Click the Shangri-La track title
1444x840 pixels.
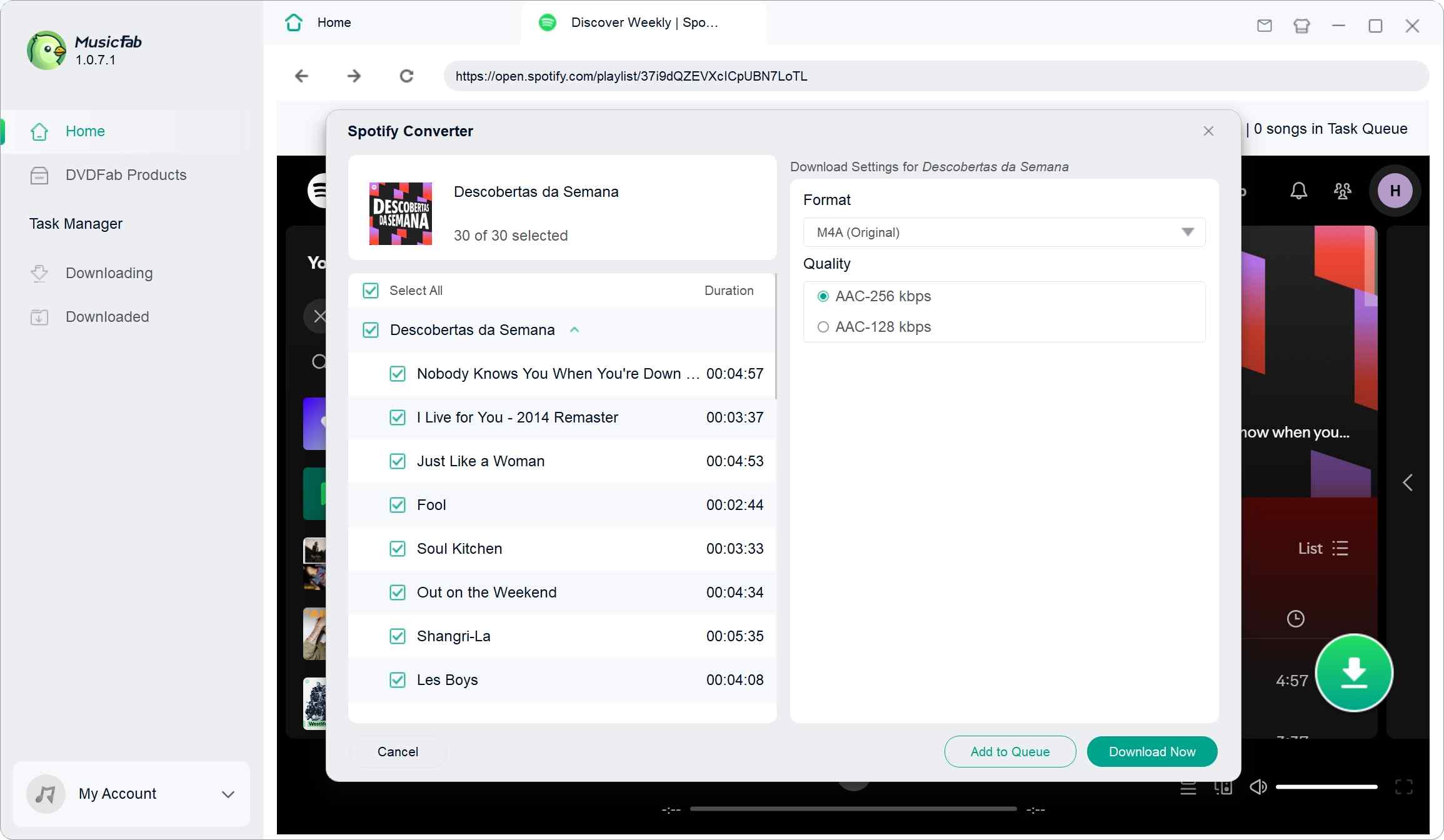(454, 636)
